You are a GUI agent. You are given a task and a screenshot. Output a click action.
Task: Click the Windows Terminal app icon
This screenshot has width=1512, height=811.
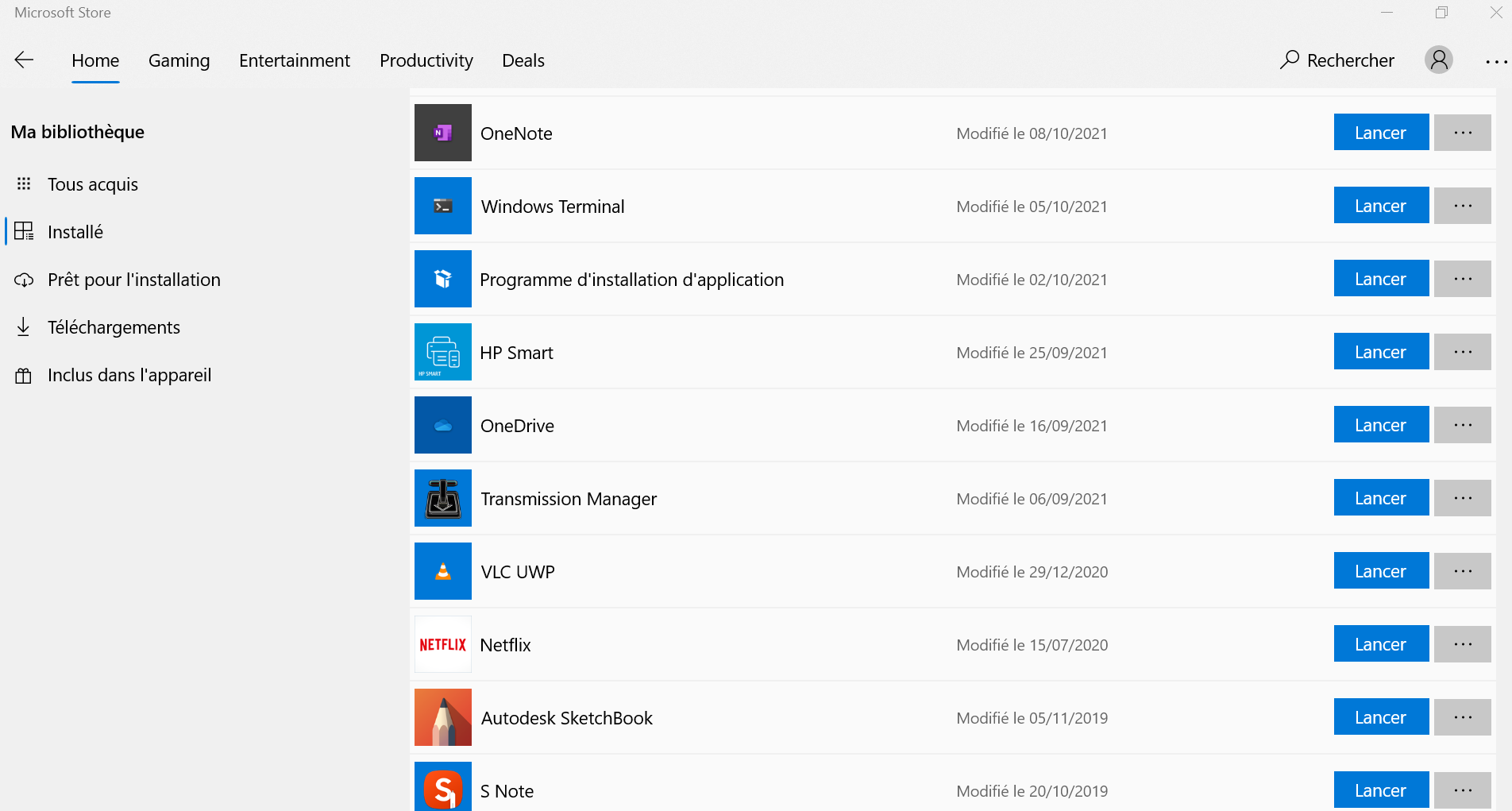442,206
